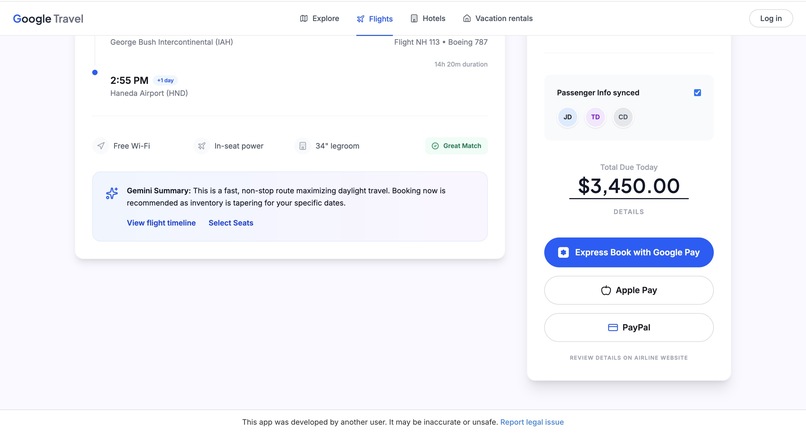Expand the price DETAILS section
Screen dimensions: 806x434
point(628,212)
